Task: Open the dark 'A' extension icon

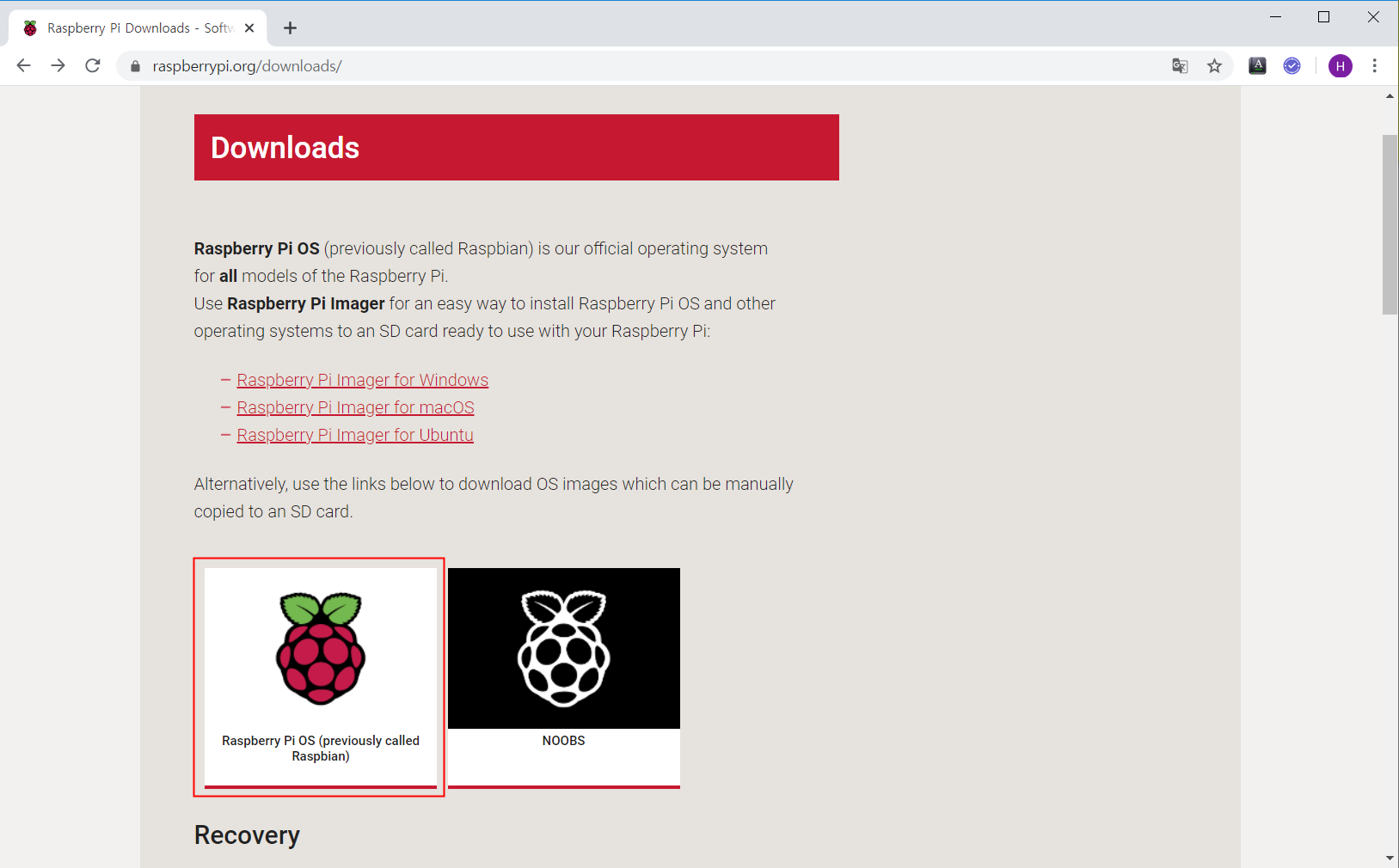Action: pyautogui.click(x=1257, y=66)
